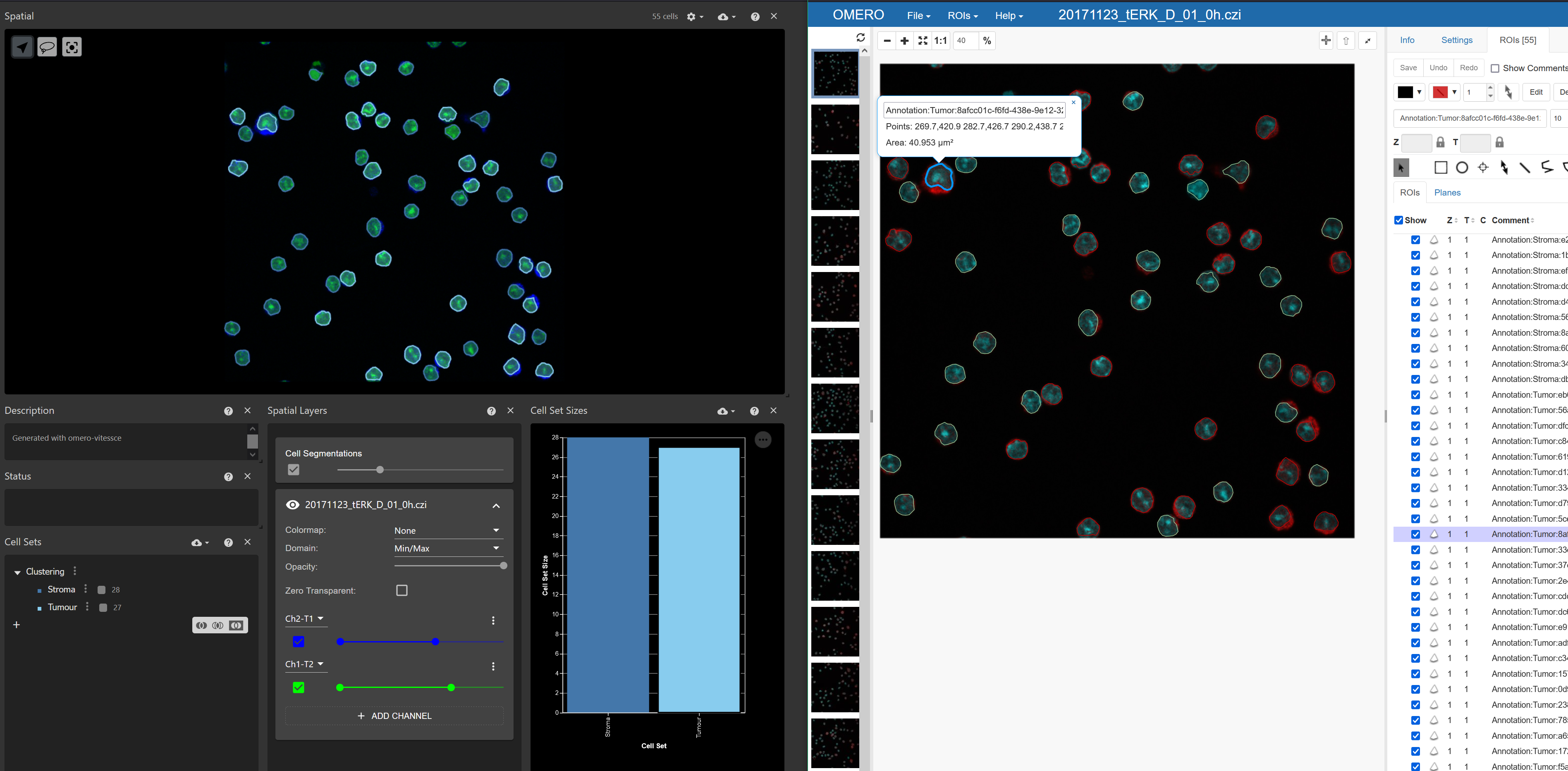Select the point crosshair ROI tool
1568x771 pixels.
(1483, 168)
